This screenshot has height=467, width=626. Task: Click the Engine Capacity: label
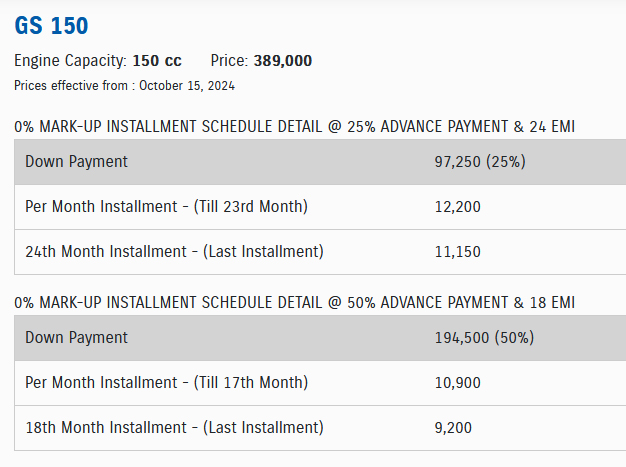[70, 61]
